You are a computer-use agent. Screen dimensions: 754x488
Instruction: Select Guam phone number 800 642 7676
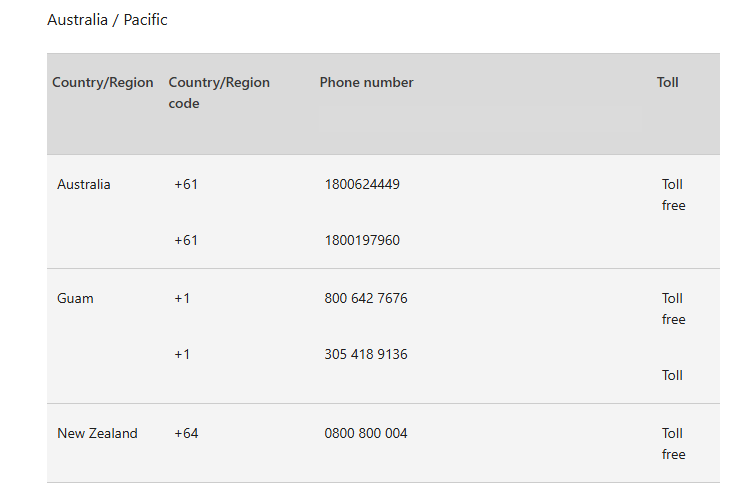pyautogui.click(x=366, y=299)
